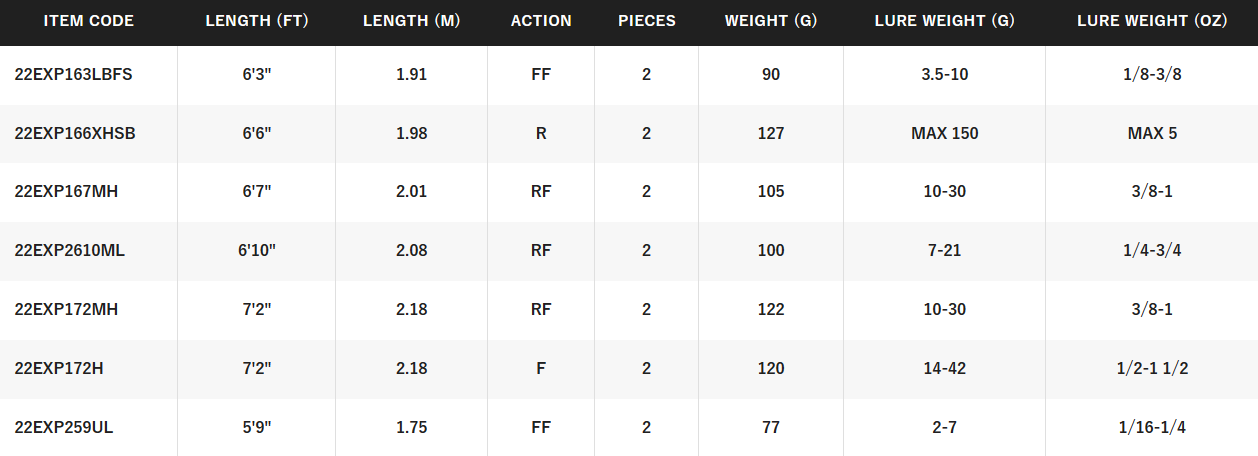Select item code 22EXP259UL
Image resolution: width=1258 pixels, height=456 pixels.
pyautogui.click(x=64, y=427)
